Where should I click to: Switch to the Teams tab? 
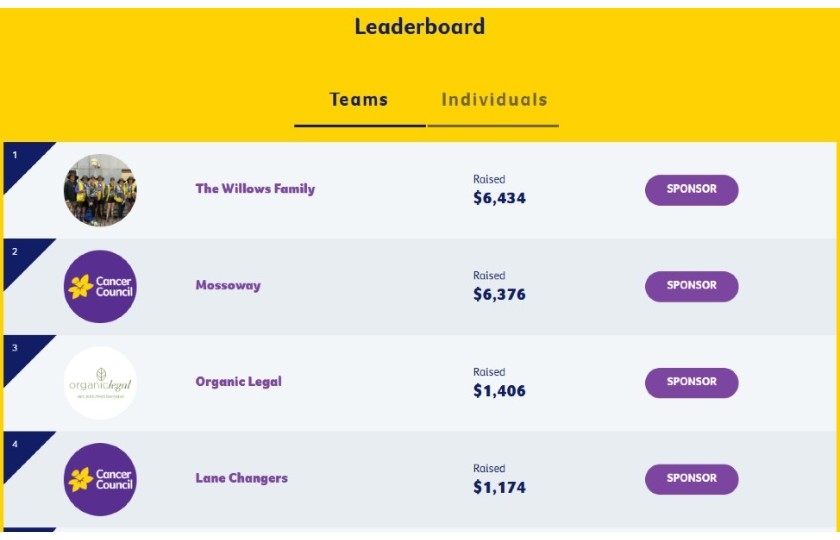click(x=359, y=100)
